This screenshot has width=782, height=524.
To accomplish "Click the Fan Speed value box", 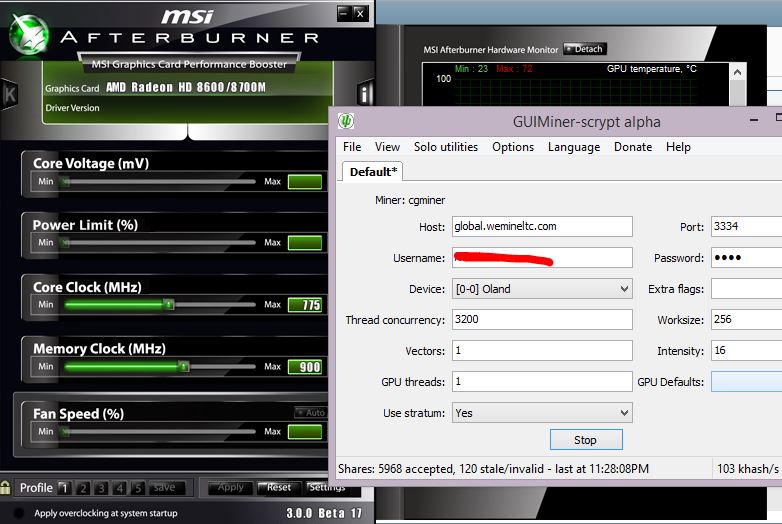I will coord(305,432).
